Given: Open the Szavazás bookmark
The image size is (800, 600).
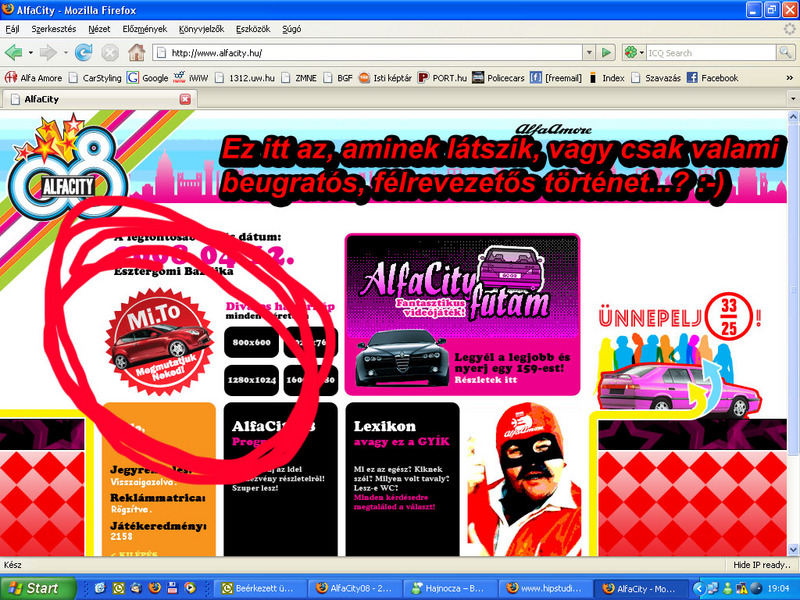Looking at the screenshot, I should point(656,78).
